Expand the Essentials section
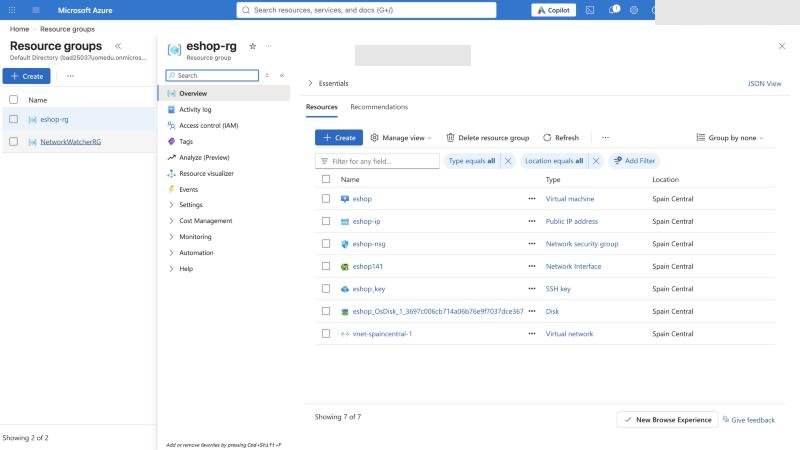Viewport: 800px width, 450px height. (310, 83)
